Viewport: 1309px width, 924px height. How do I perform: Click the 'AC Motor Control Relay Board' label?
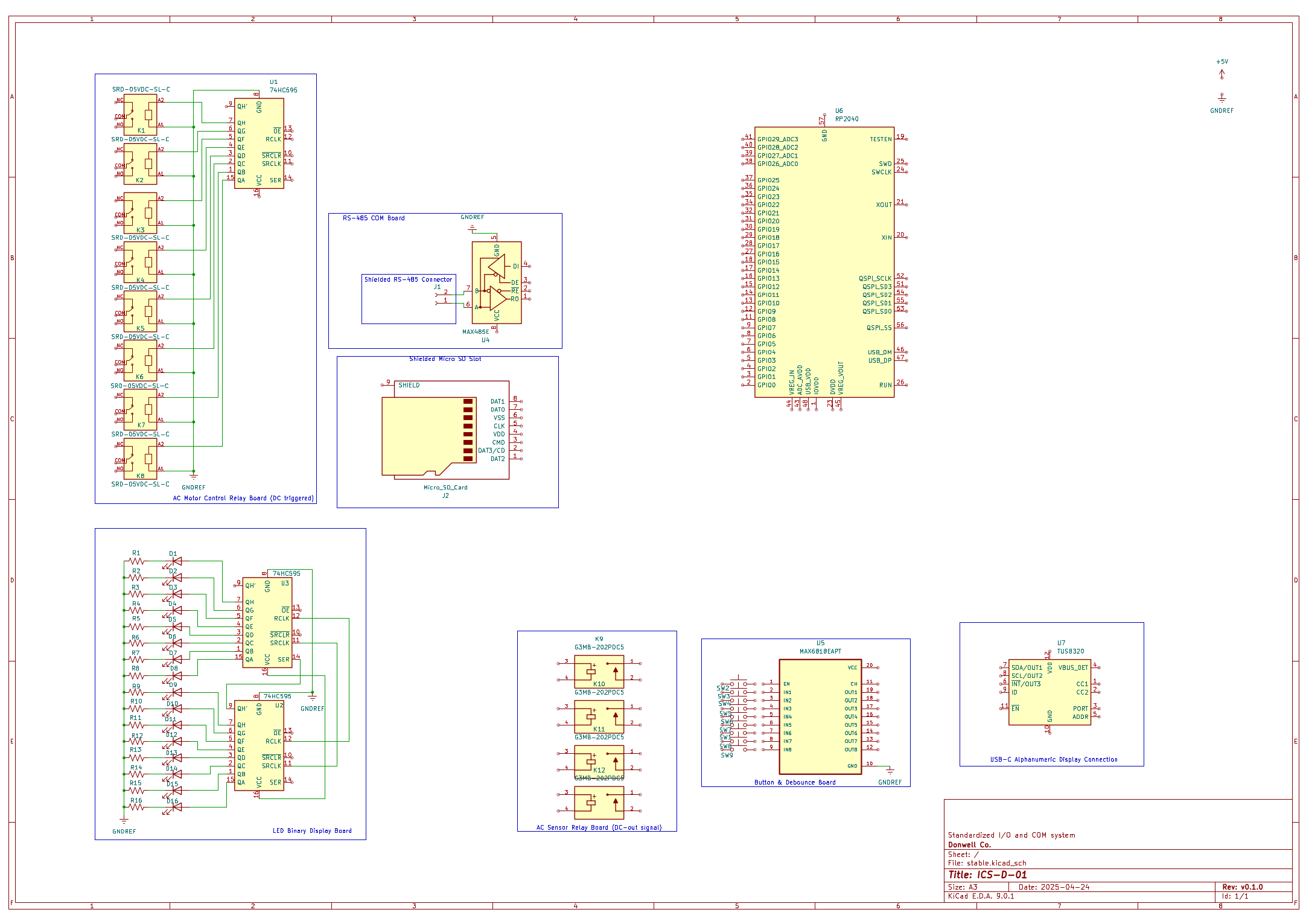(243, 499)
